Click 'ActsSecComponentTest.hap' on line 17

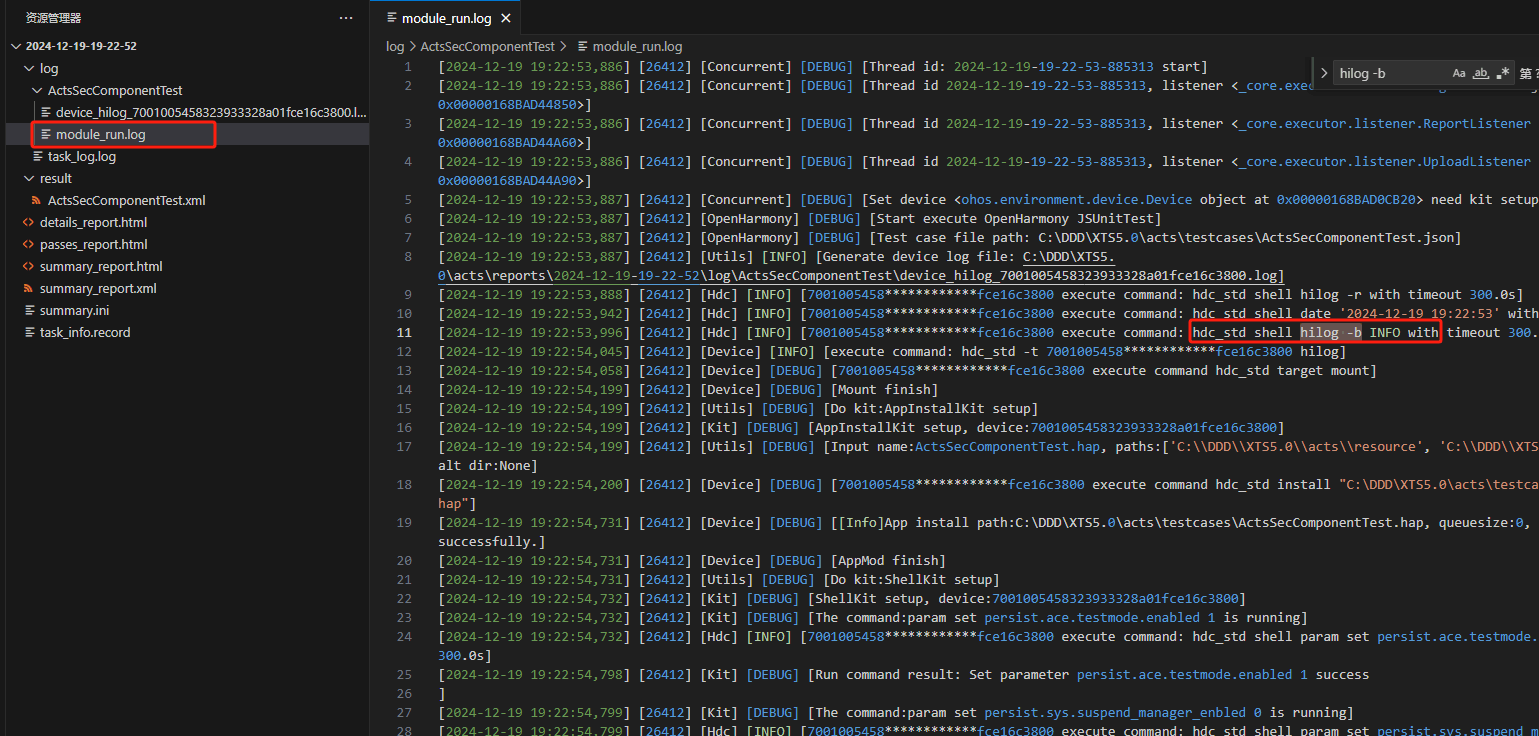click(1007, 446)
